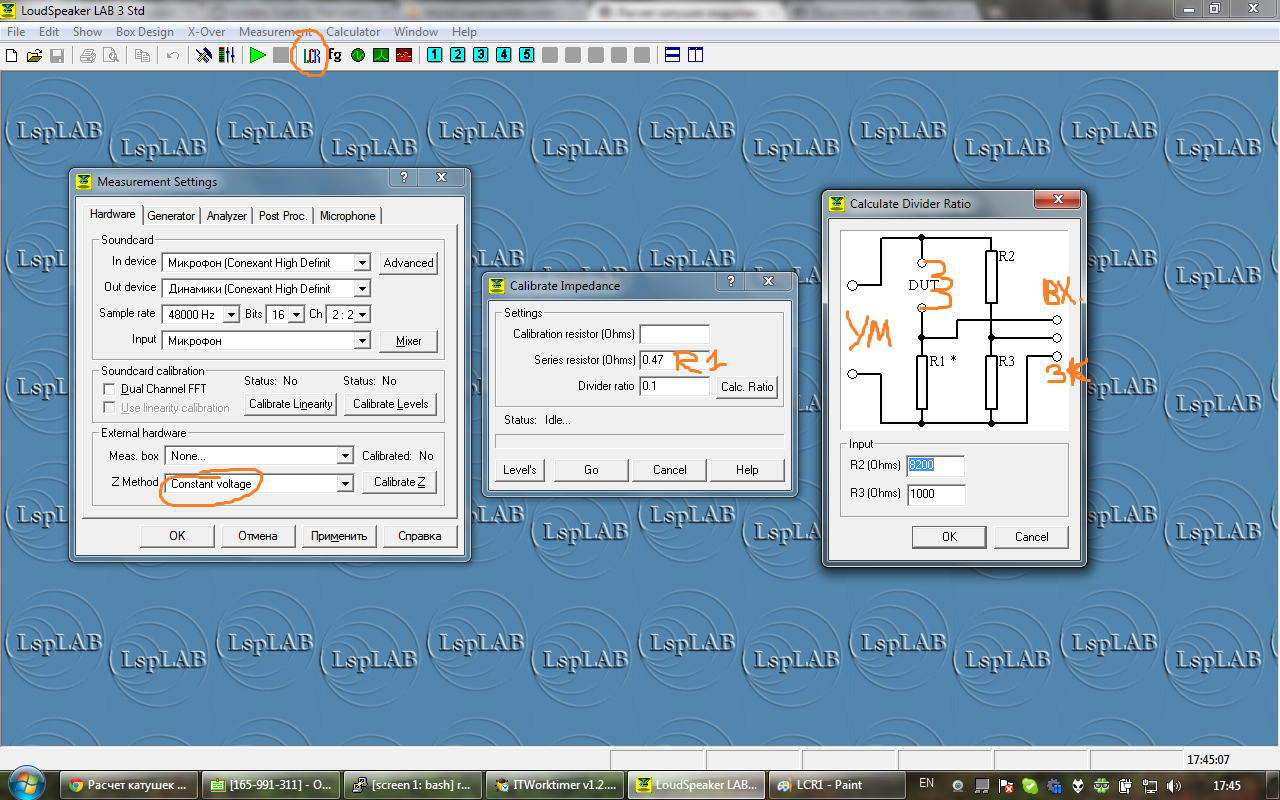
Task: Tile windows horizontally icon
Action: [673, 55]
